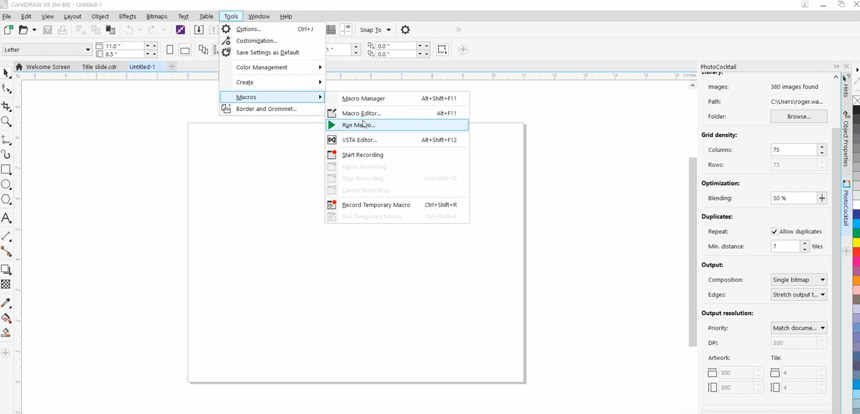Click the Columns spinner arrows
The width and height of the screenshot is (860, 414).
tap(822, 150)
